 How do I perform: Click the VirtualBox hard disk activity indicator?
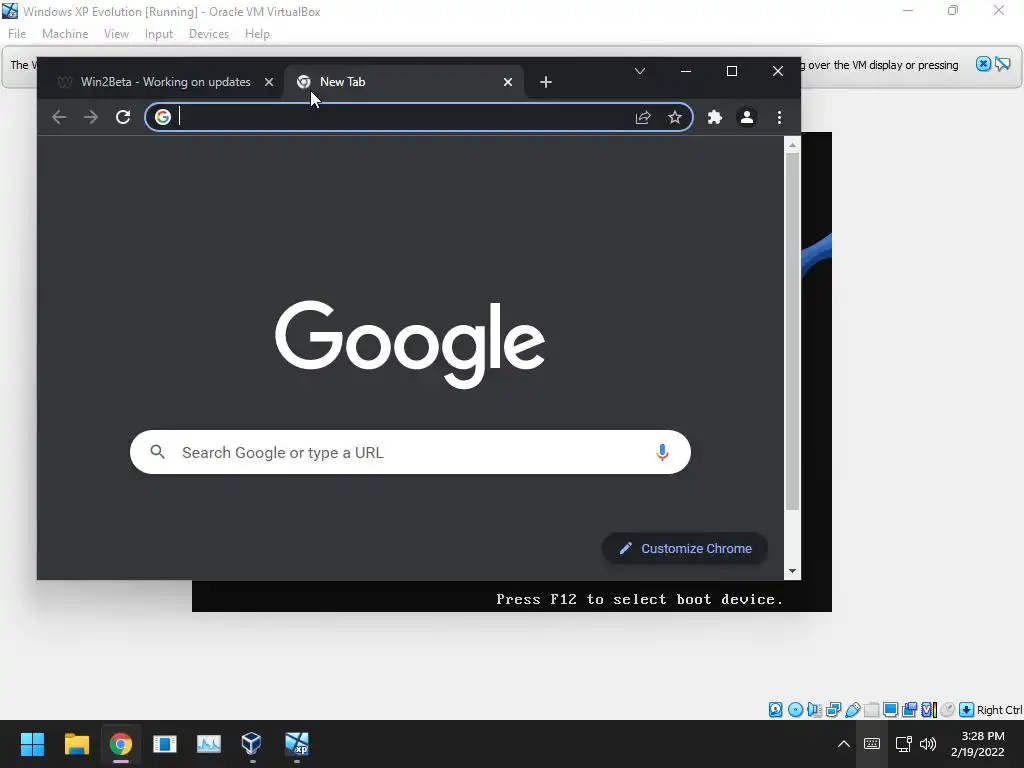click(x=775, y=710)
